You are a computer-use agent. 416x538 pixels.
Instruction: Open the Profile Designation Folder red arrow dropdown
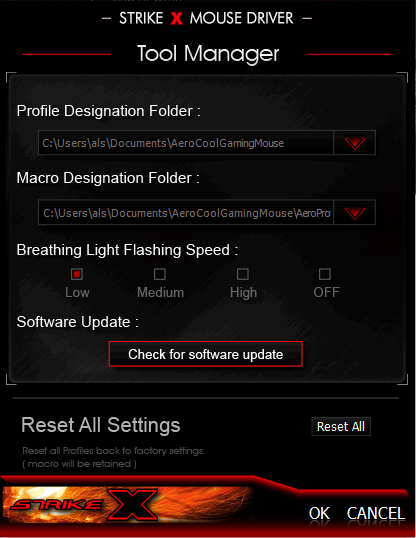point(355,143)
